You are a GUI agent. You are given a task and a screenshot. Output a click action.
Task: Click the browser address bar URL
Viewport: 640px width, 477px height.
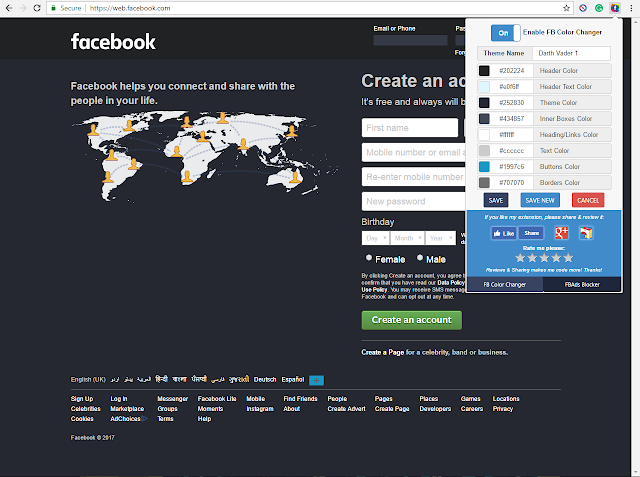tap(130, 8)
